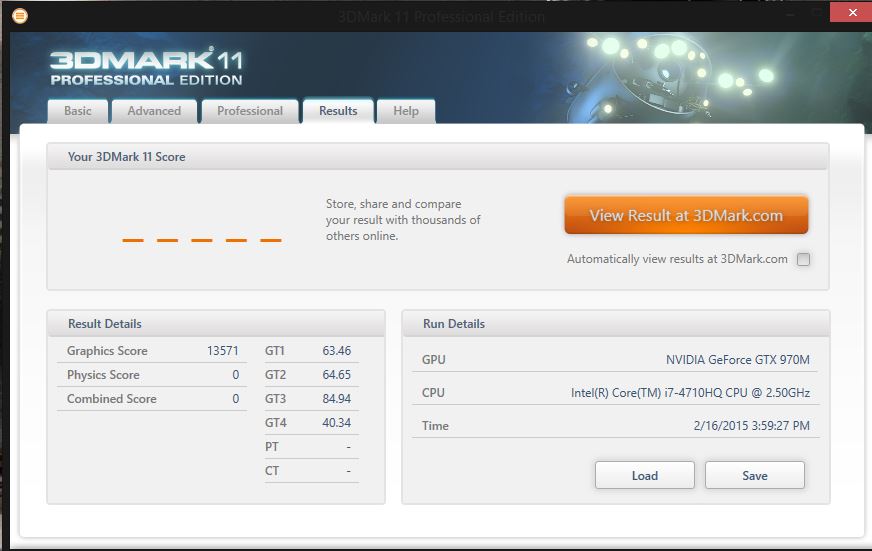Click the Run Details panel header

[x=616, y=324]
